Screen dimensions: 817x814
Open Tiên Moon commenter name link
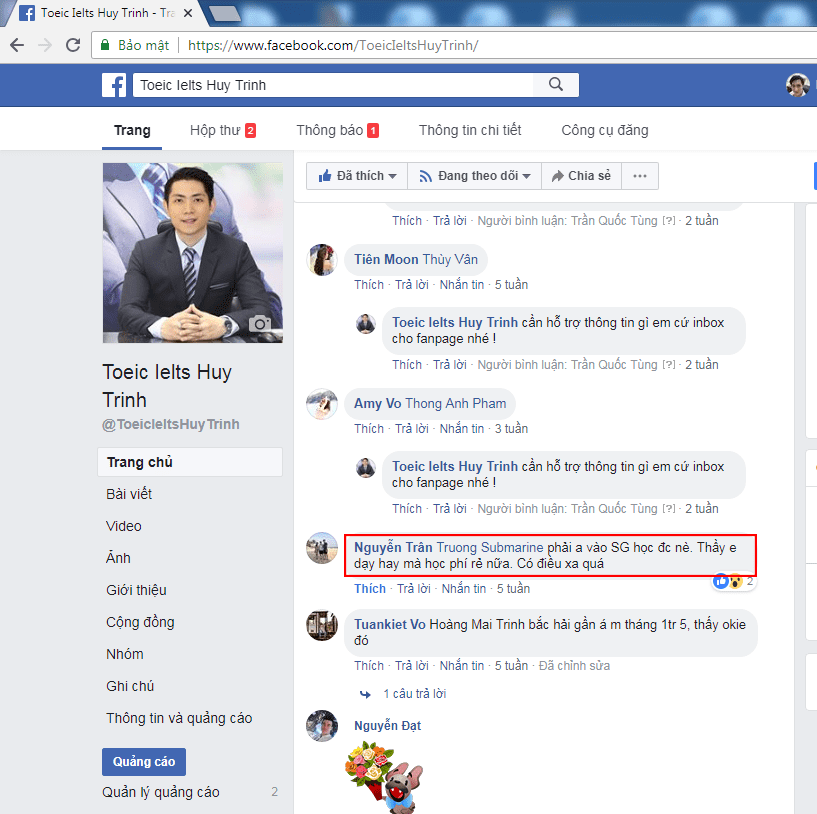click(386, 260)
